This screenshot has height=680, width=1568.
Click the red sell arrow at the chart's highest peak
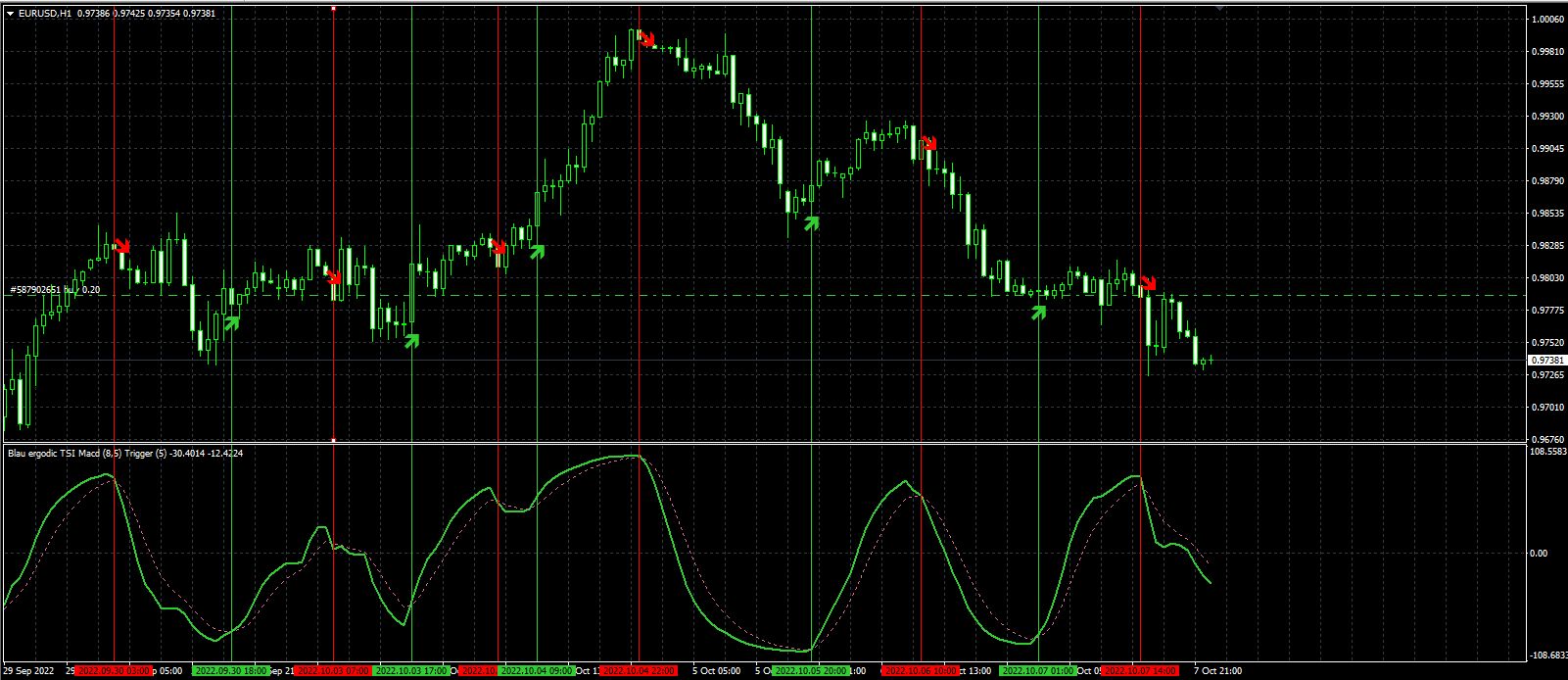[646, 39]
